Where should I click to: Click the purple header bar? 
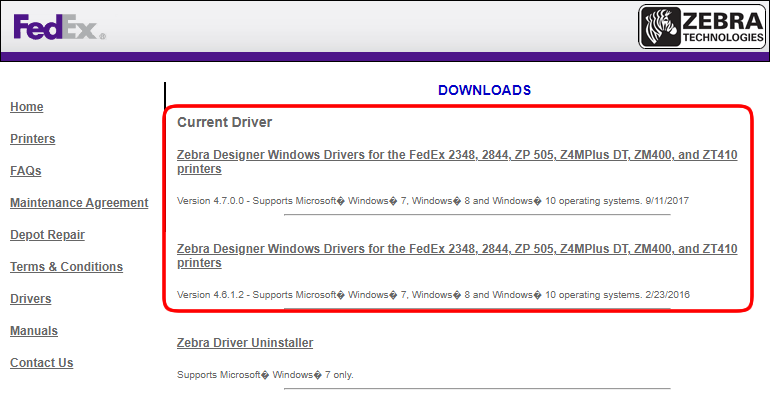[x=385, y=57]
